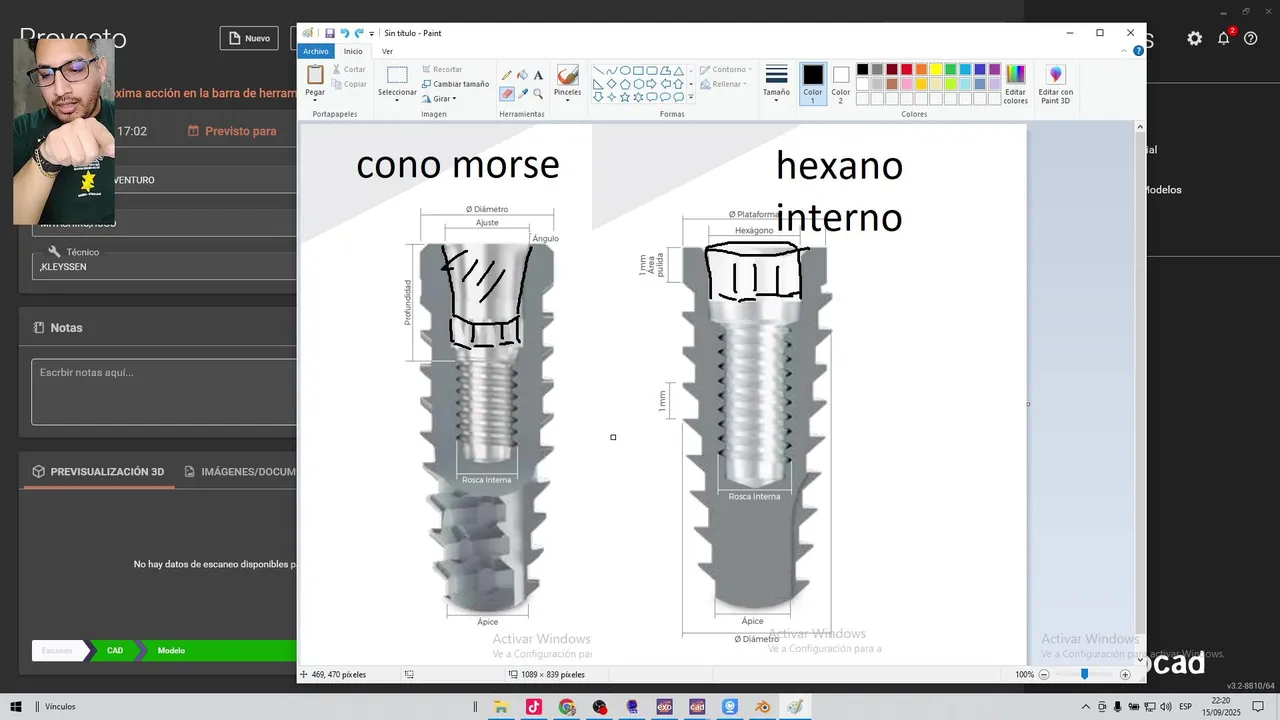Image resolution: width=1280 pixels, height=720 pixels.
Task: Choose the Oval shape in Formas
Action: (x=625, y=71)
